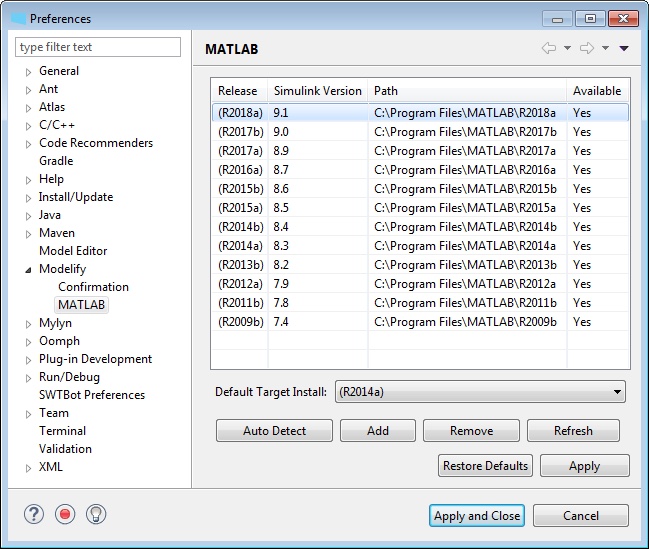
Task: Open the Validation preference page
Action: pos(65,449)
